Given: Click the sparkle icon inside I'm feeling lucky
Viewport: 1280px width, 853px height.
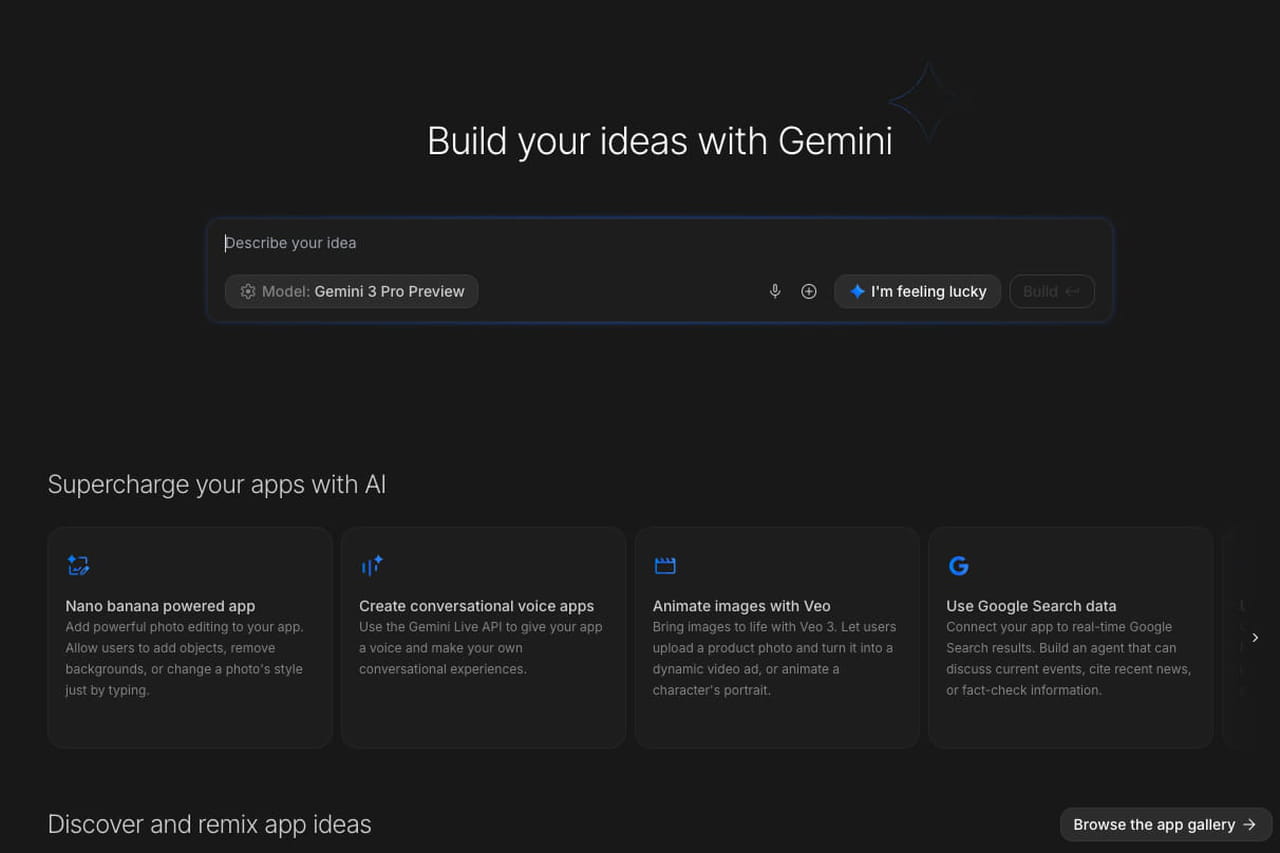Looking at the screenshot, I should pyautogui.click(x=857, y=291).
